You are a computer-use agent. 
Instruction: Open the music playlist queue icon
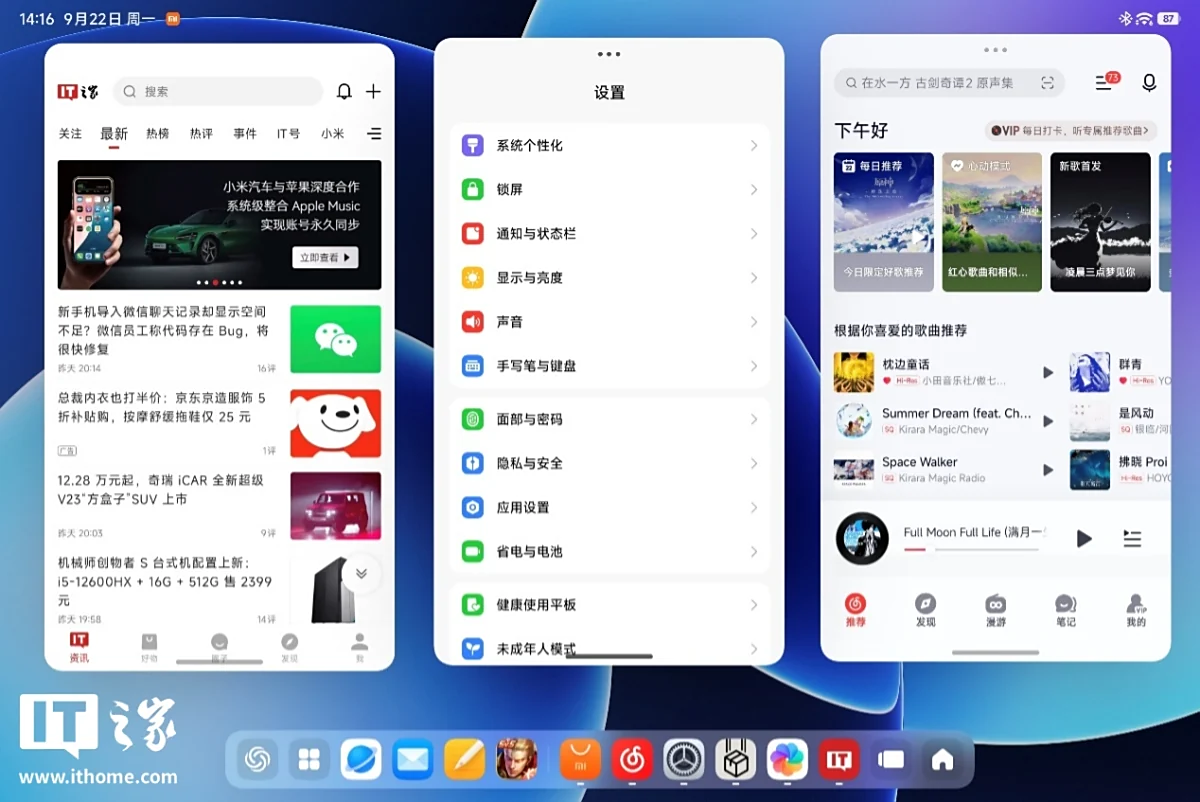pos(1132,539)
